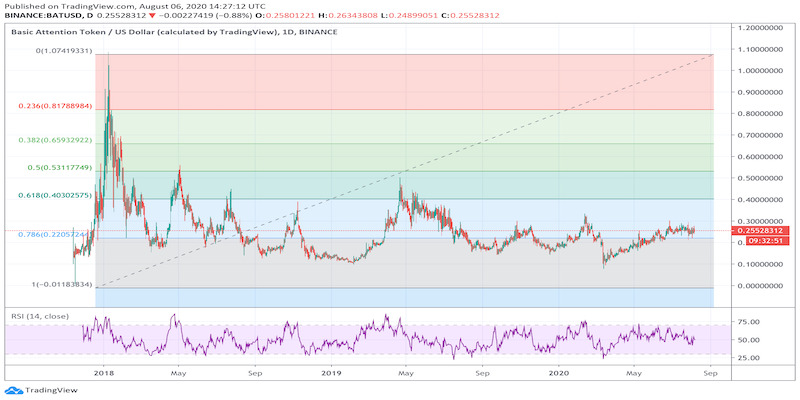Click the countdown timer 09:32:51 tag
800x400 pixels.
[769, 240]
